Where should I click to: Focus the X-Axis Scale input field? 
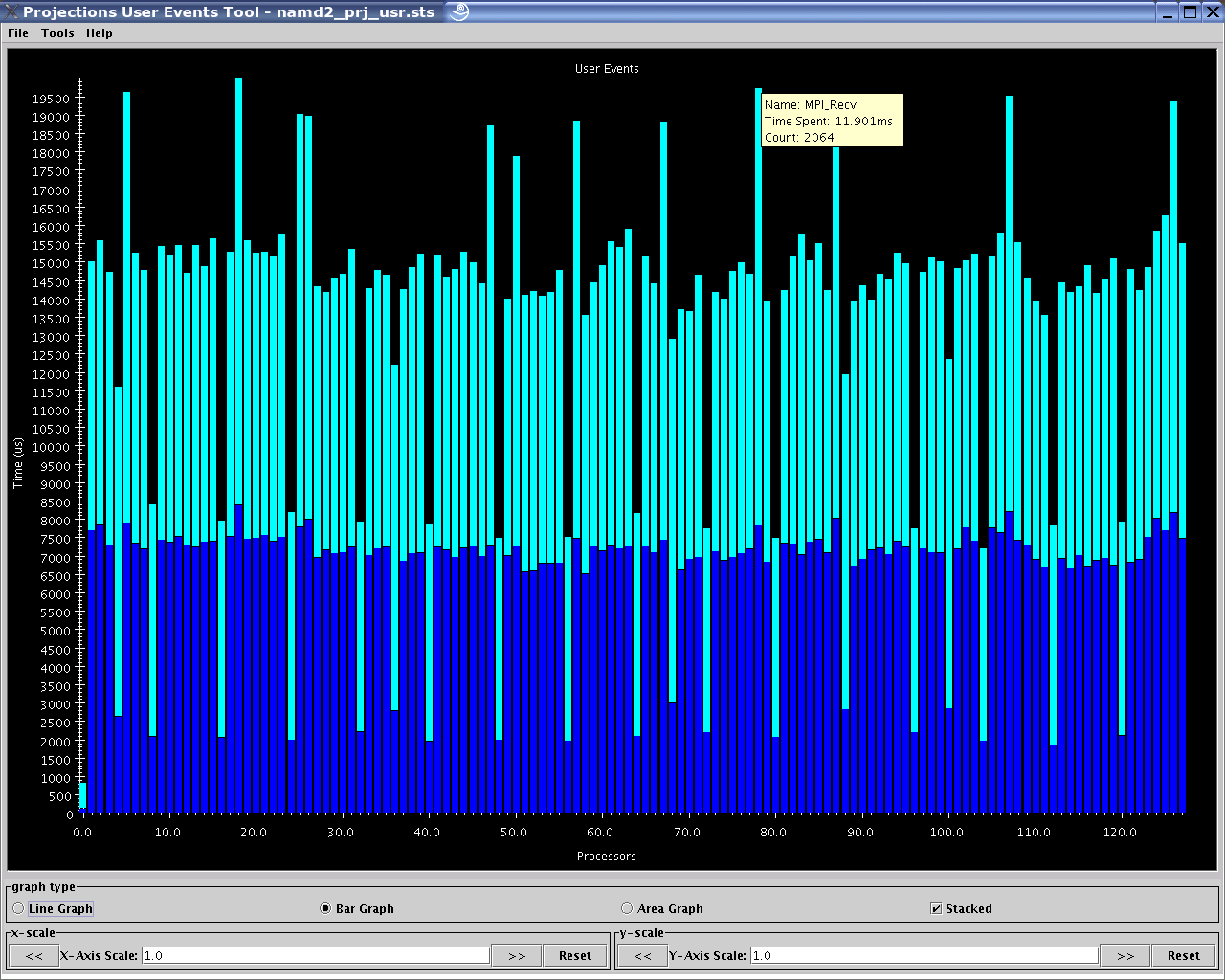tap(316, 955)
